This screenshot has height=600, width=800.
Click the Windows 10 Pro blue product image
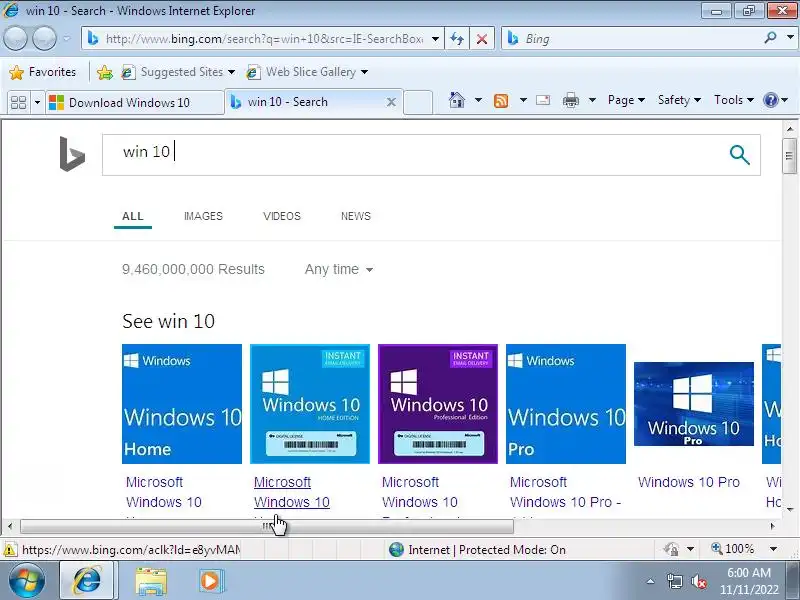pos(566,404)
